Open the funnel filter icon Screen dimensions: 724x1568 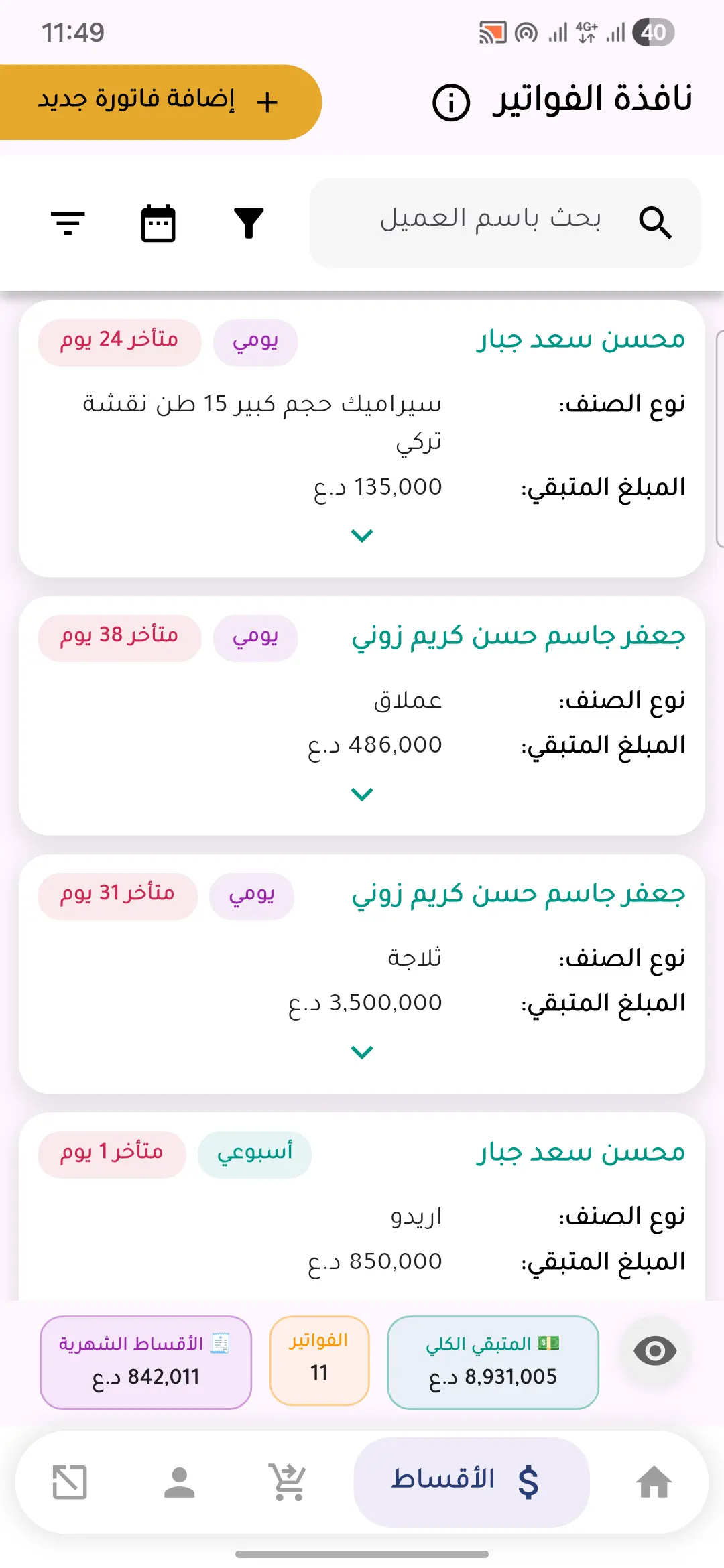(x=249, y=223)
